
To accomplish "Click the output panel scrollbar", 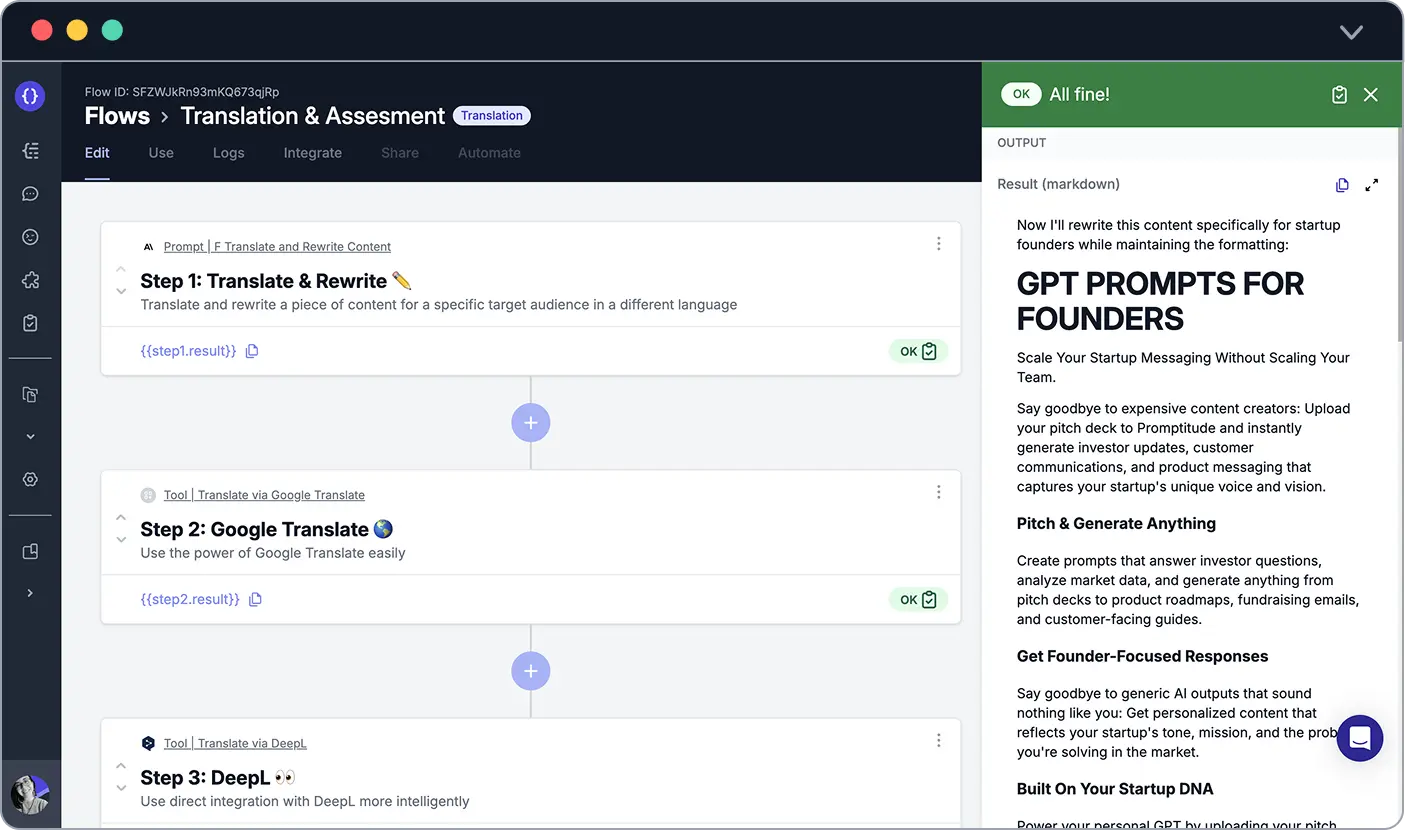I will (x=1400, y=237).
